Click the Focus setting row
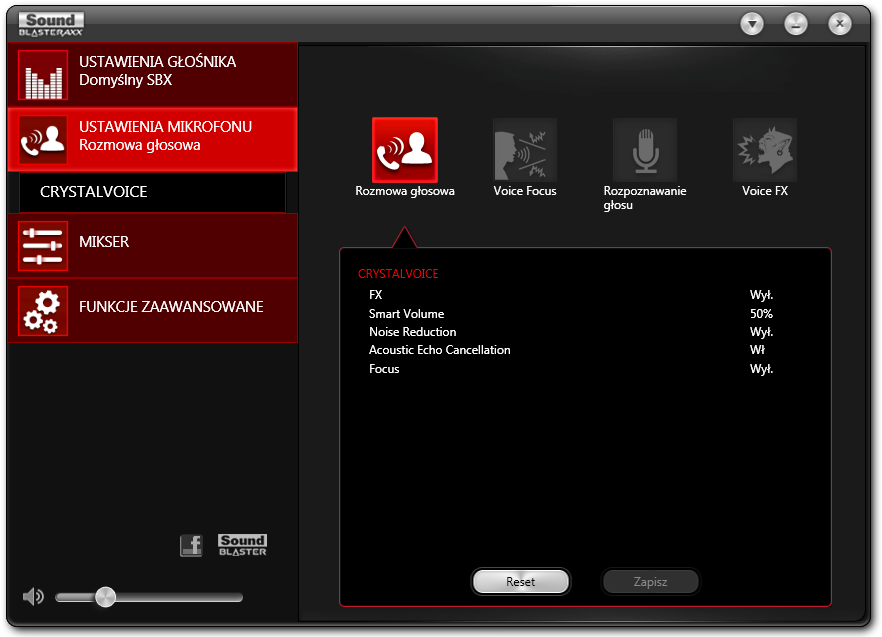Screen dimensions: 882x637 (x=572, y=369)
